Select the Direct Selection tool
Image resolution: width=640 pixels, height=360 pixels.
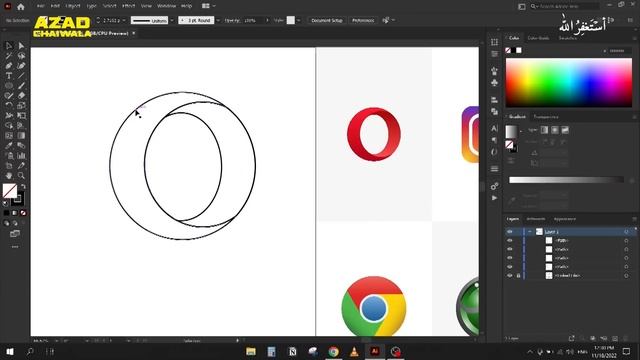click(21, 46)
